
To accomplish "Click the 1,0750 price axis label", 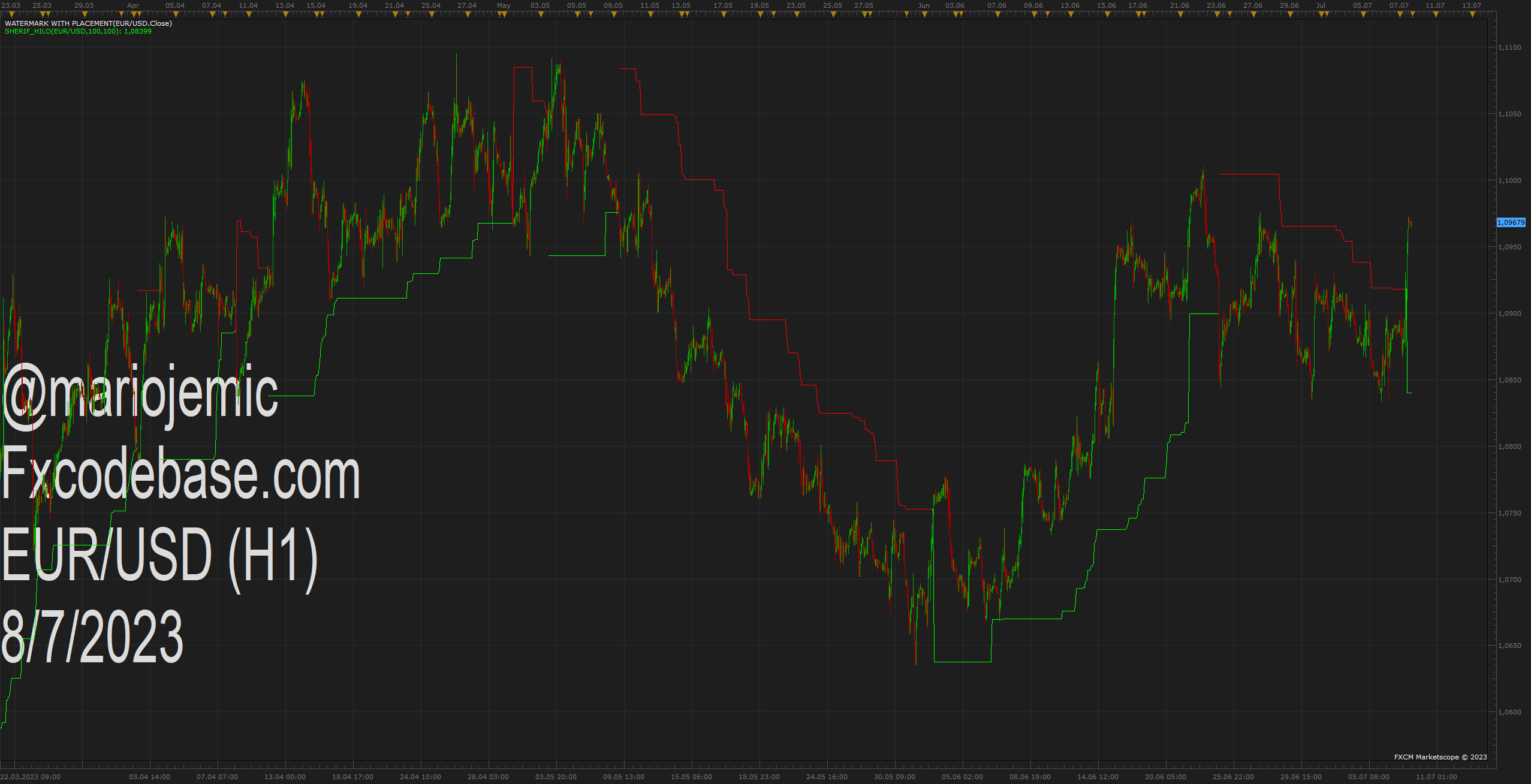I will coord(1509,513).
